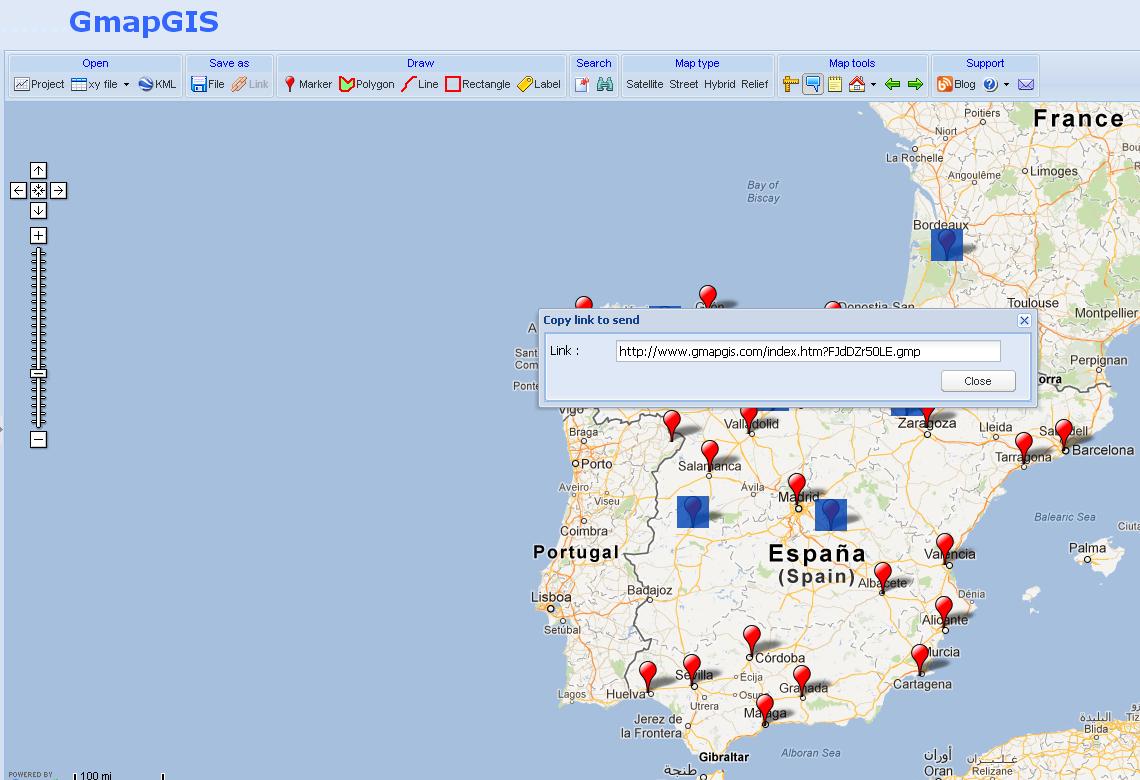
Task: Select the distance measurement ruler tool
Action: click(x=789, y=85)
